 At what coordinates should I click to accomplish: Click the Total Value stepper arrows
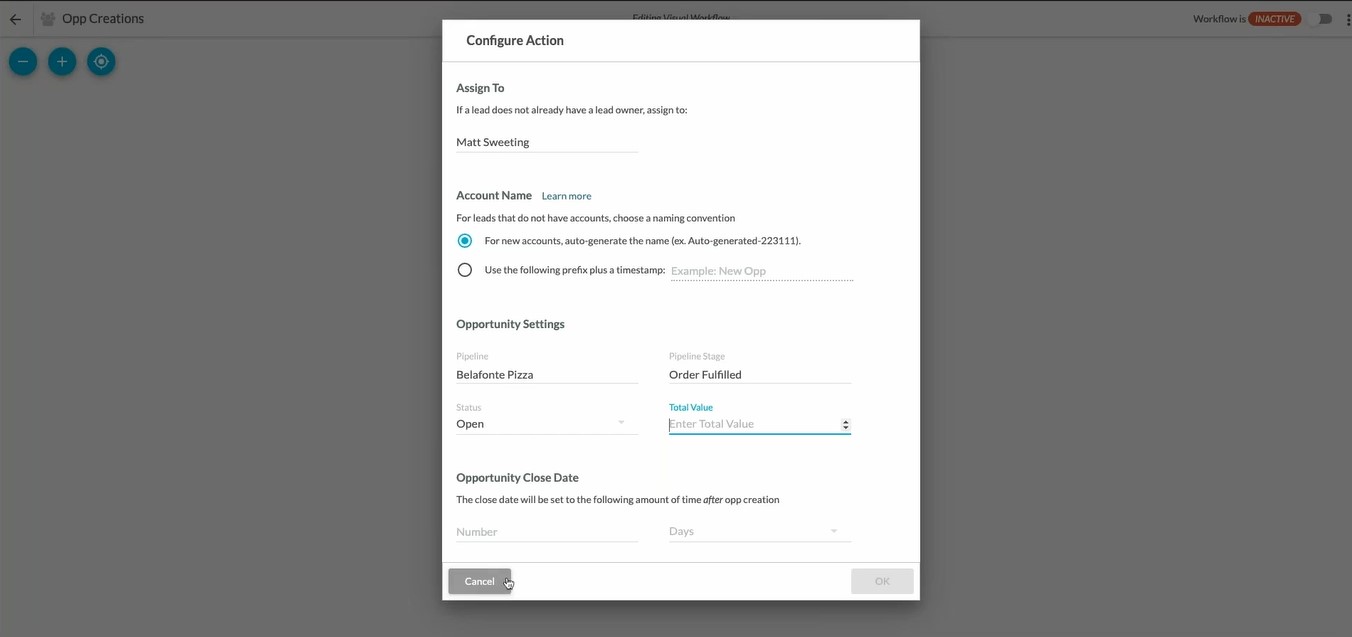click(845, 425)
